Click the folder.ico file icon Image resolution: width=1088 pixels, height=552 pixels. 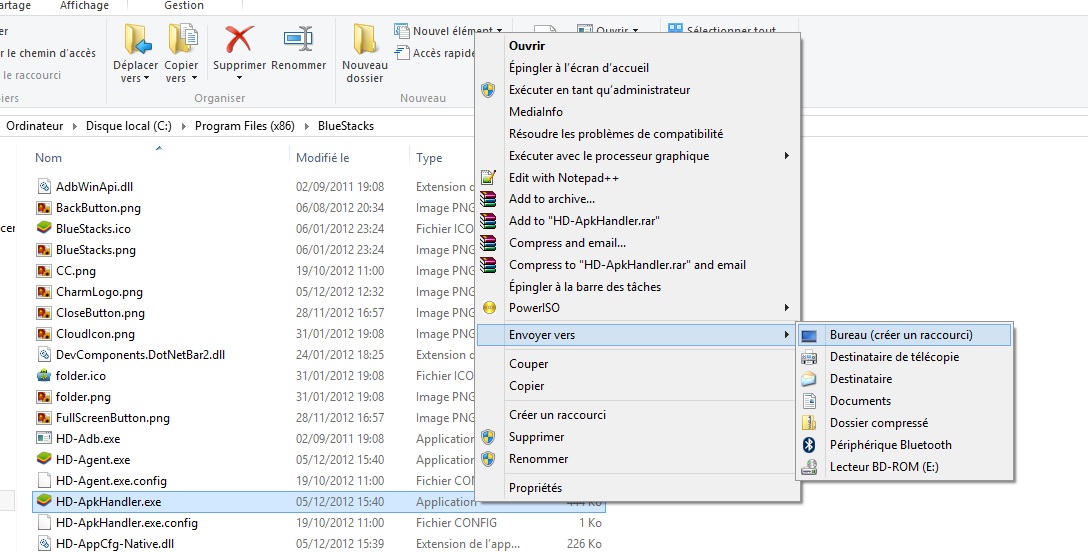(x=44, y=375)
